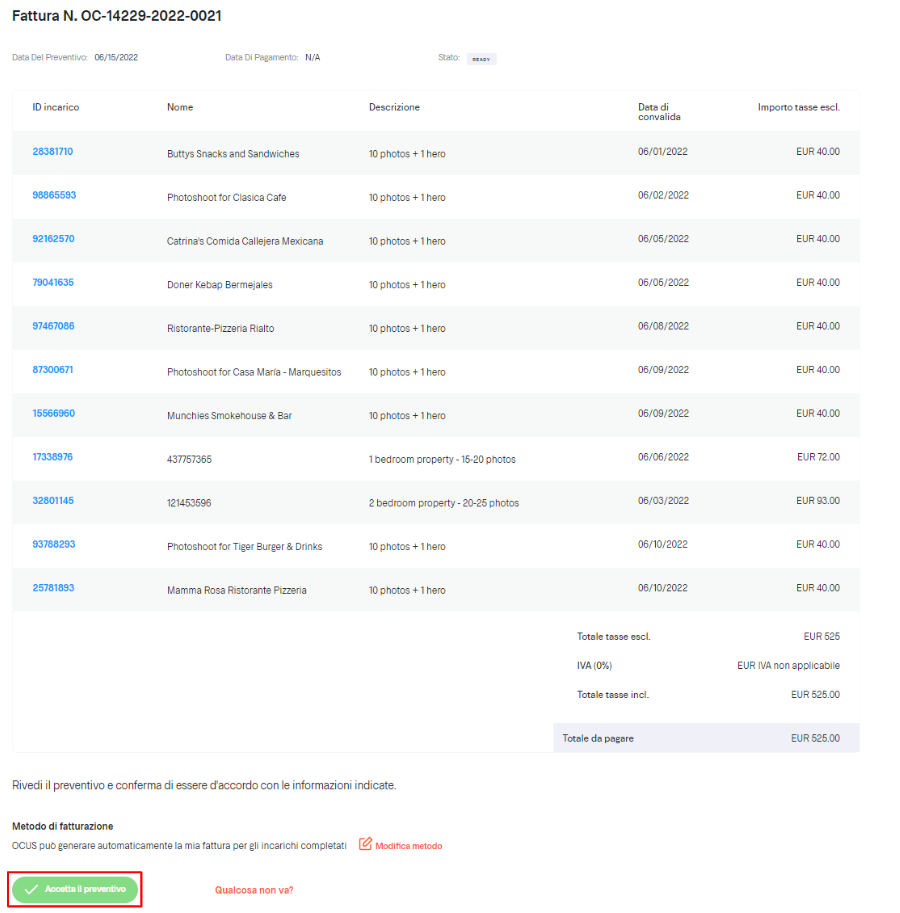Select the name 437757365
Screen dimensions: 900x913
pos(189,459)
